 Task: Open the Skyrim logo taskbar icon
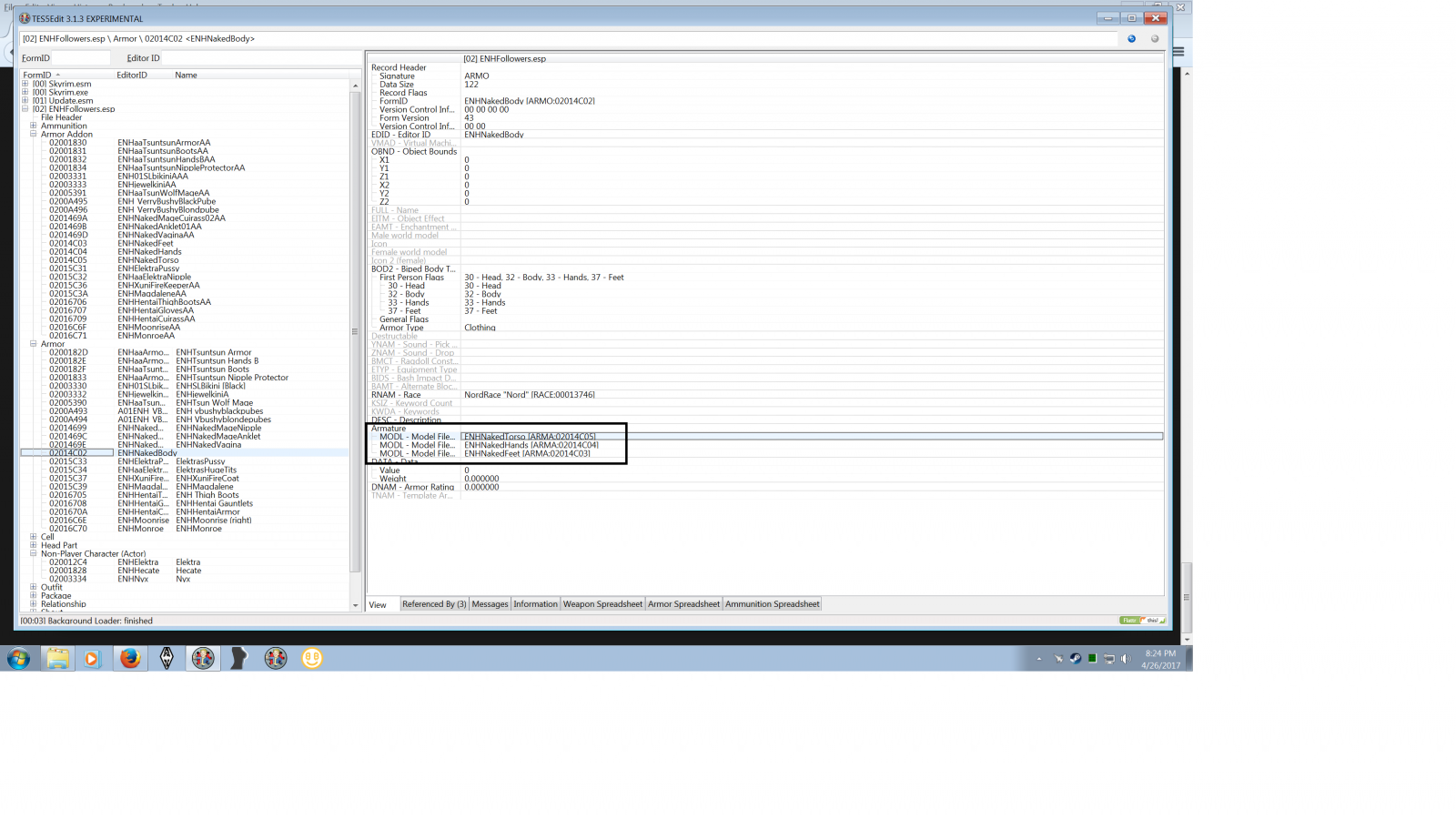[167, 658]
